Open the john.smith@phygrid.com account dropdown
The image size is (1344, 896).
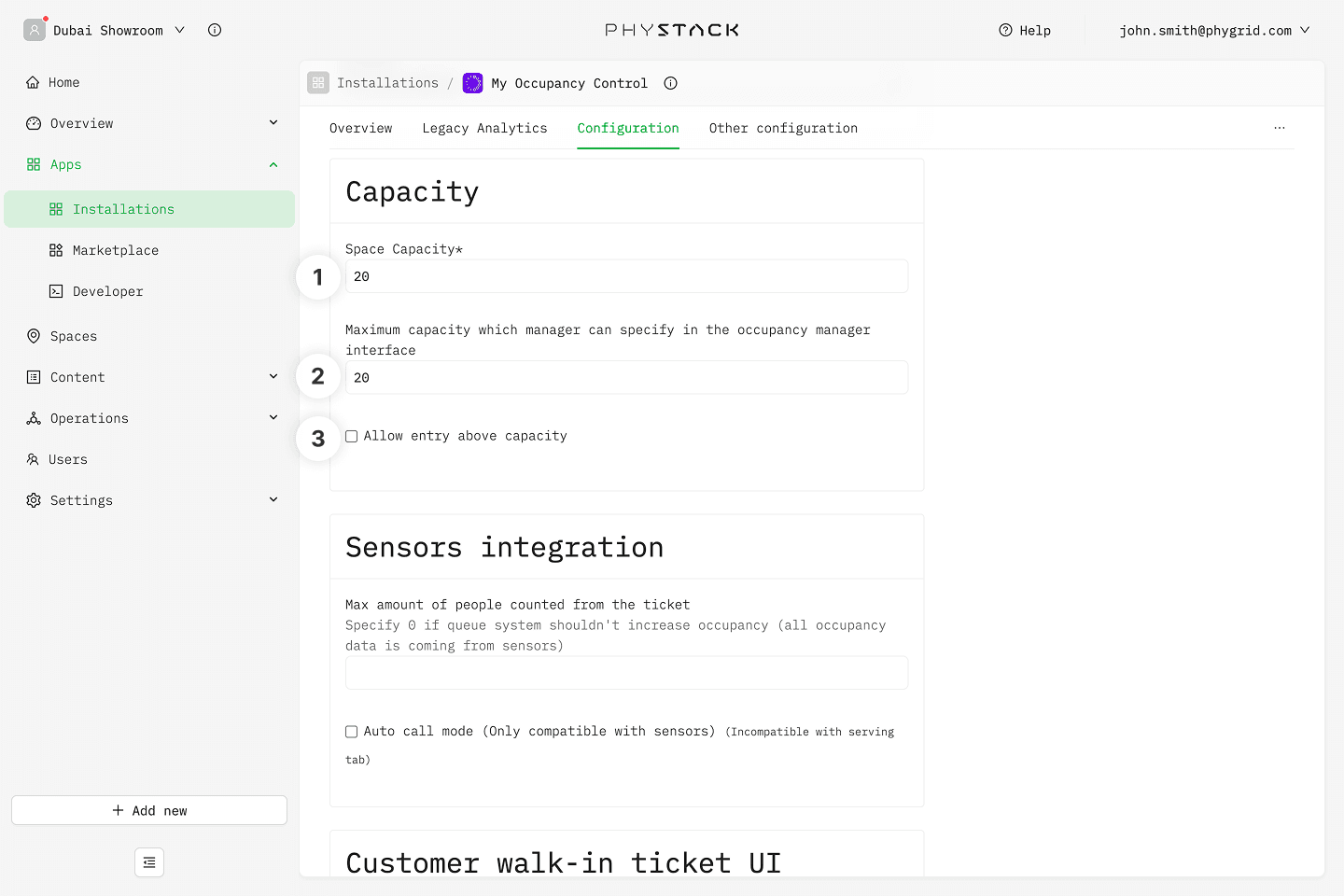click(x=1213, y=30)
